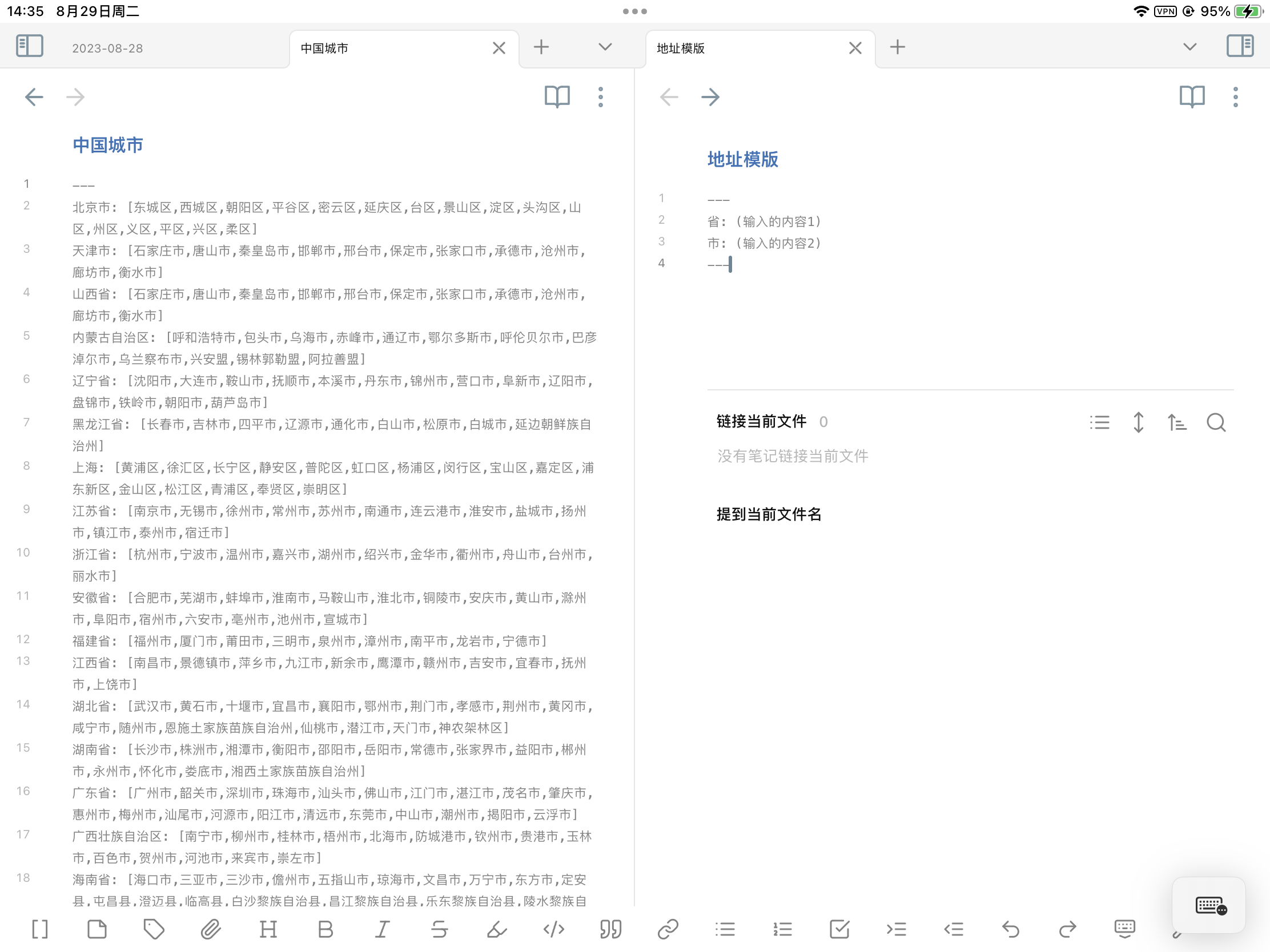
Task: Toggle reading view for 地址模版 note
Action: tap(1192, 97)
